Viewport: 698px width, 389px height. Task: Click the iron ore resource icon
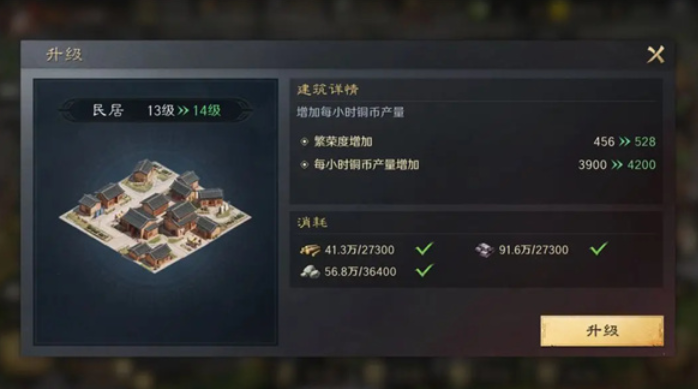[484, 250]
